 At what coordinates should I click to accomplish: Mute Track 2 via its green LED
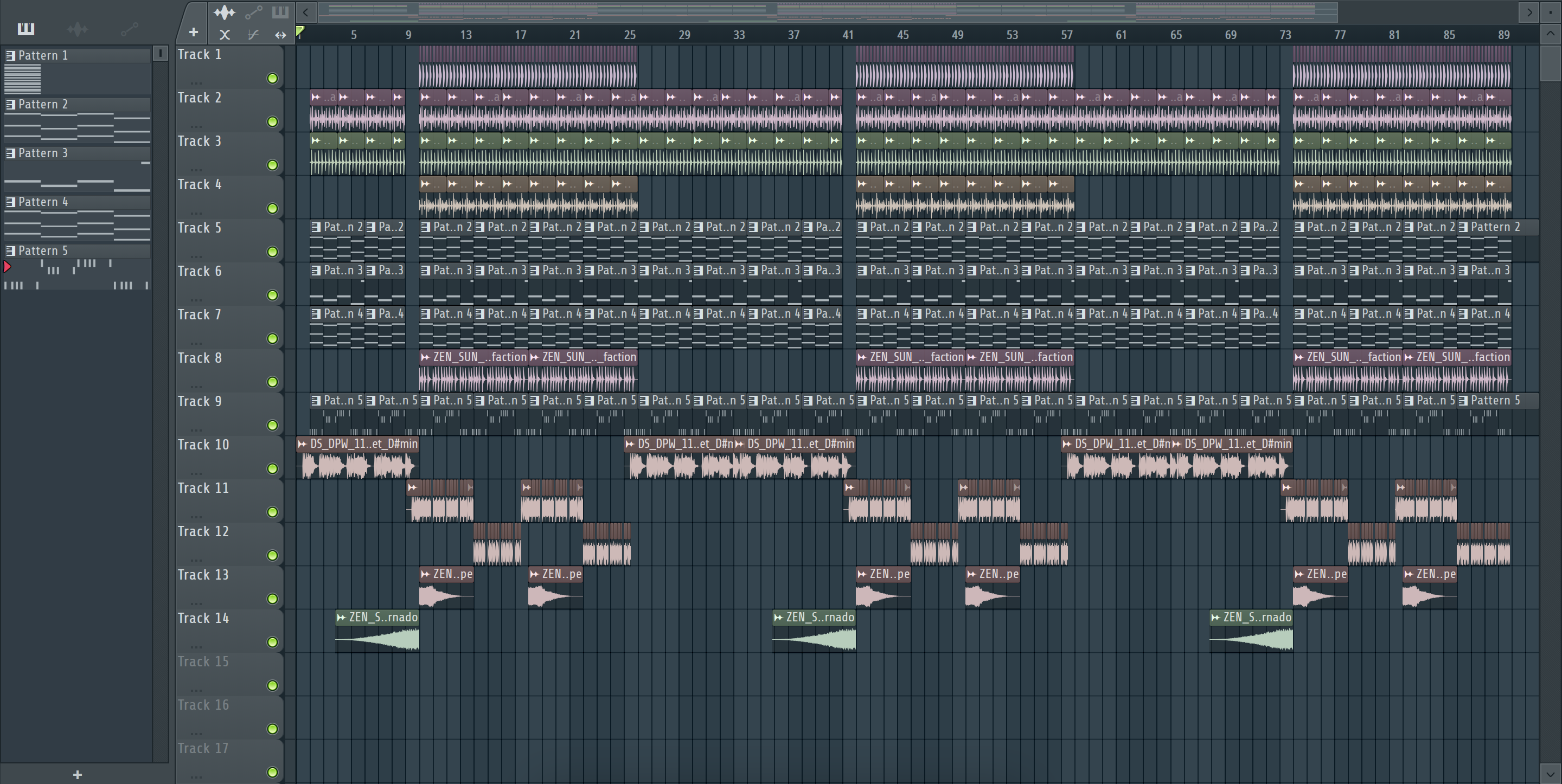pos(272,122)
